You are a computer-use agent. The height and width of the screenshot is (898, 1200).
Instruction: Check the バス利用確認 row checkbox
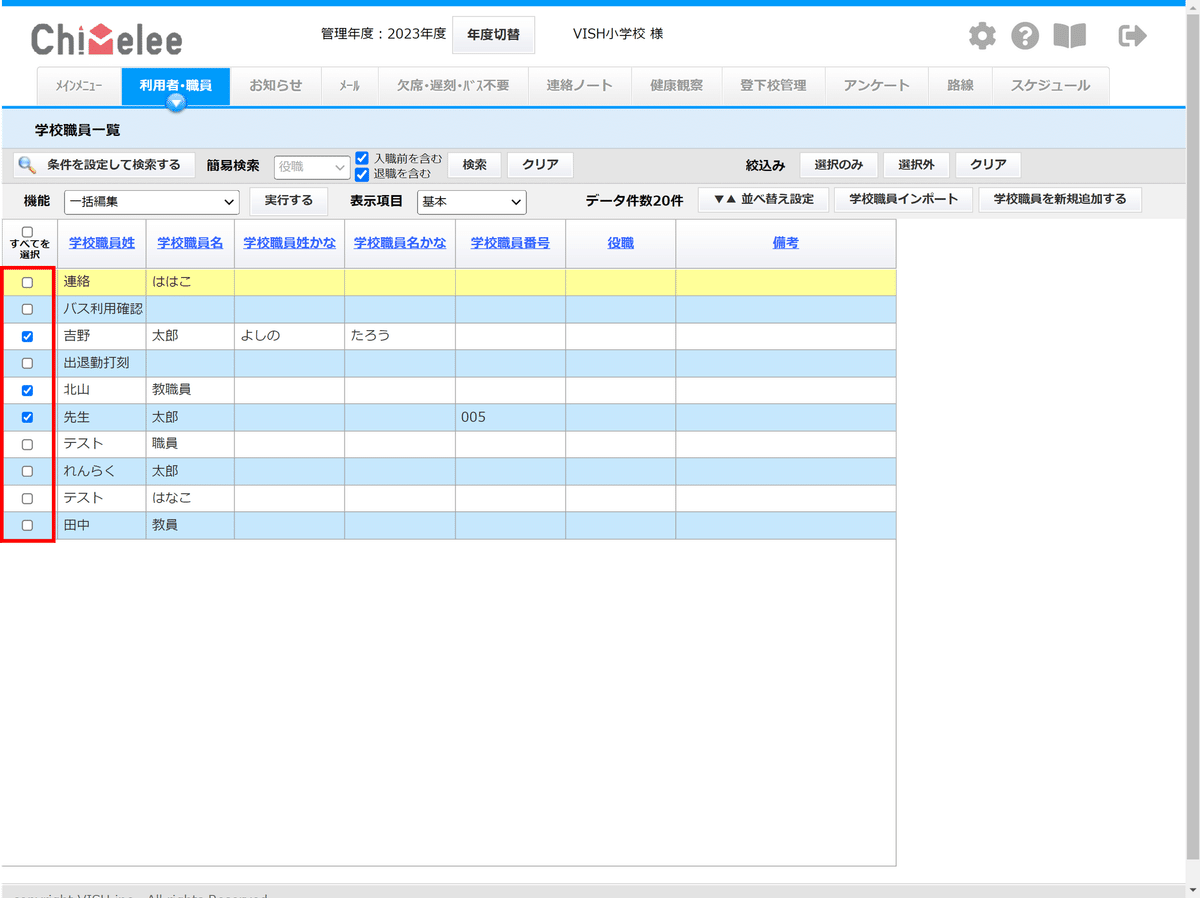(x=27, y=310)
